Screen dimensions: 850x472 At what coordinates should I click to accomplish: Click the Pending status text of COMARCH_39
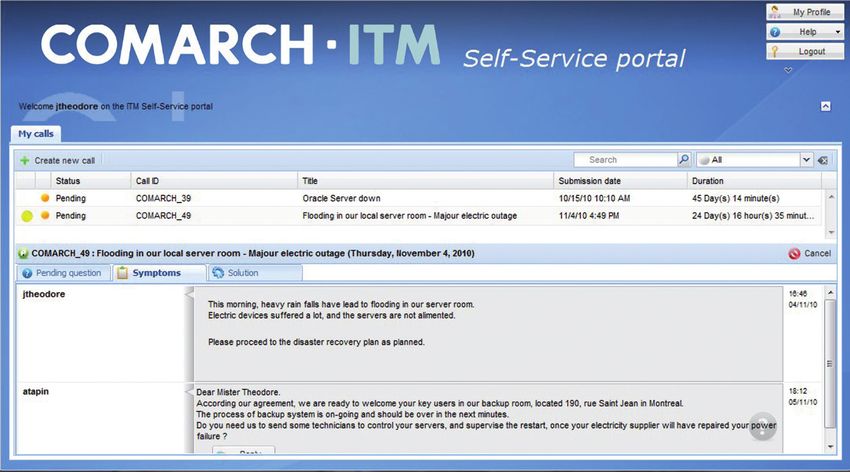tap(70, 198)
